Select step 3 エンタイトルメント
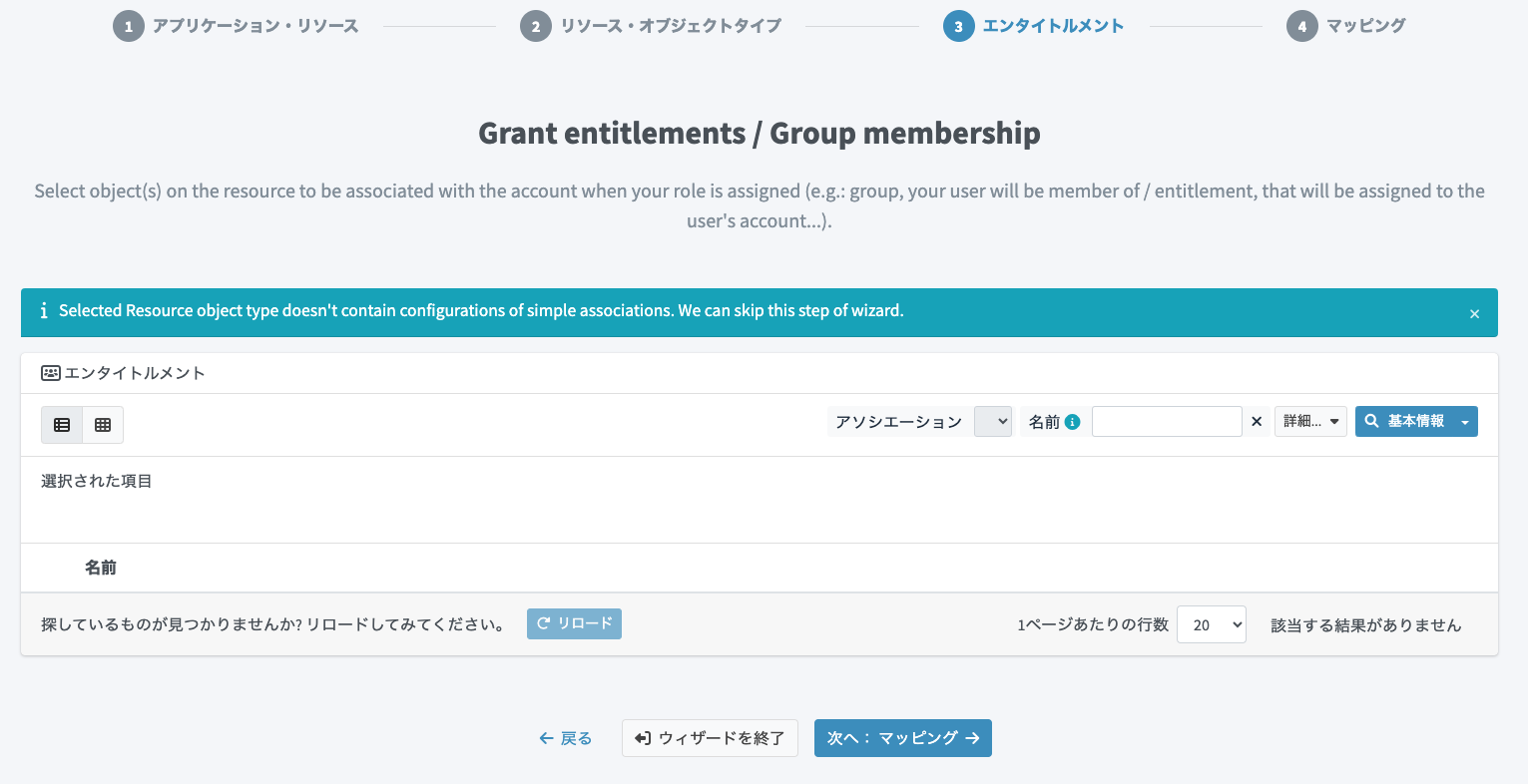The width and height of the screenshot is (1528, 784). [958, 27]
